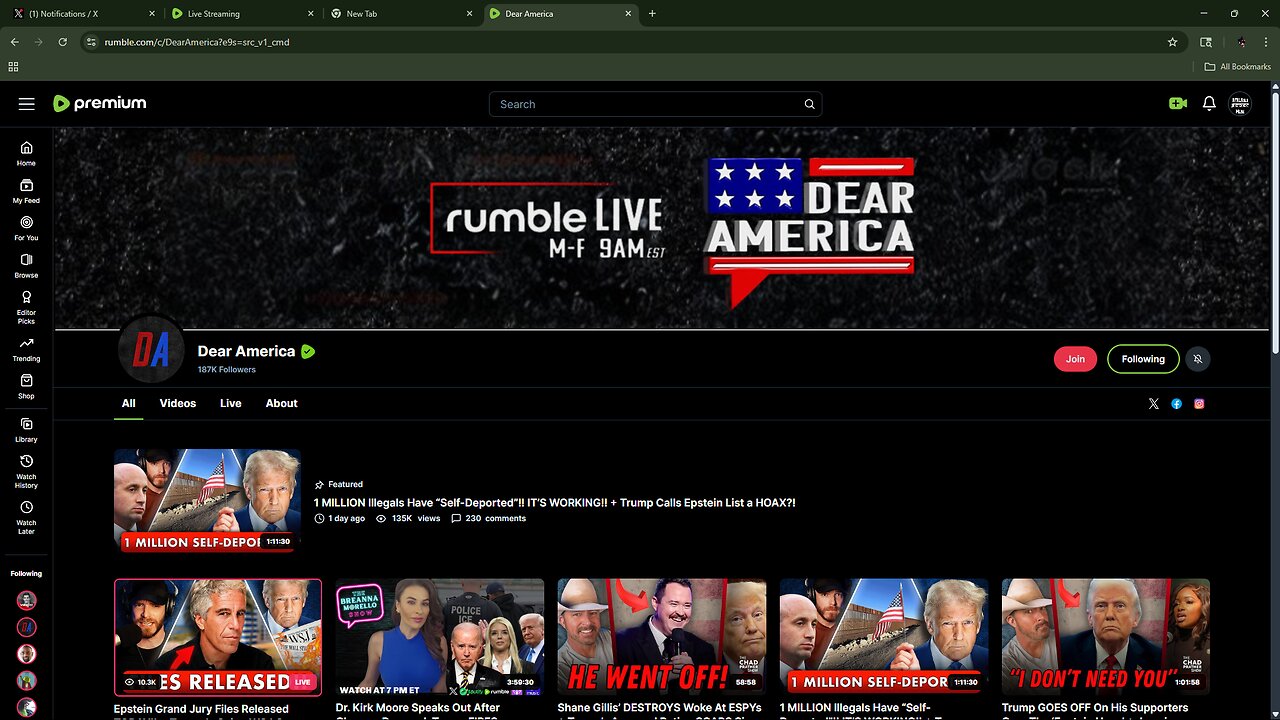Click 187K Followers text
The height and width of the screenshot is (720, 1280).
pos(227,370)
